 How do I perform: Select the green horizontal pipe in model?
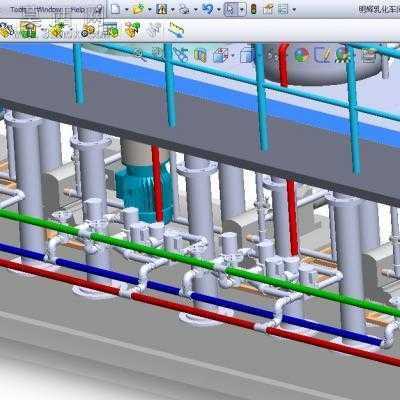click(x=200, y=261)
